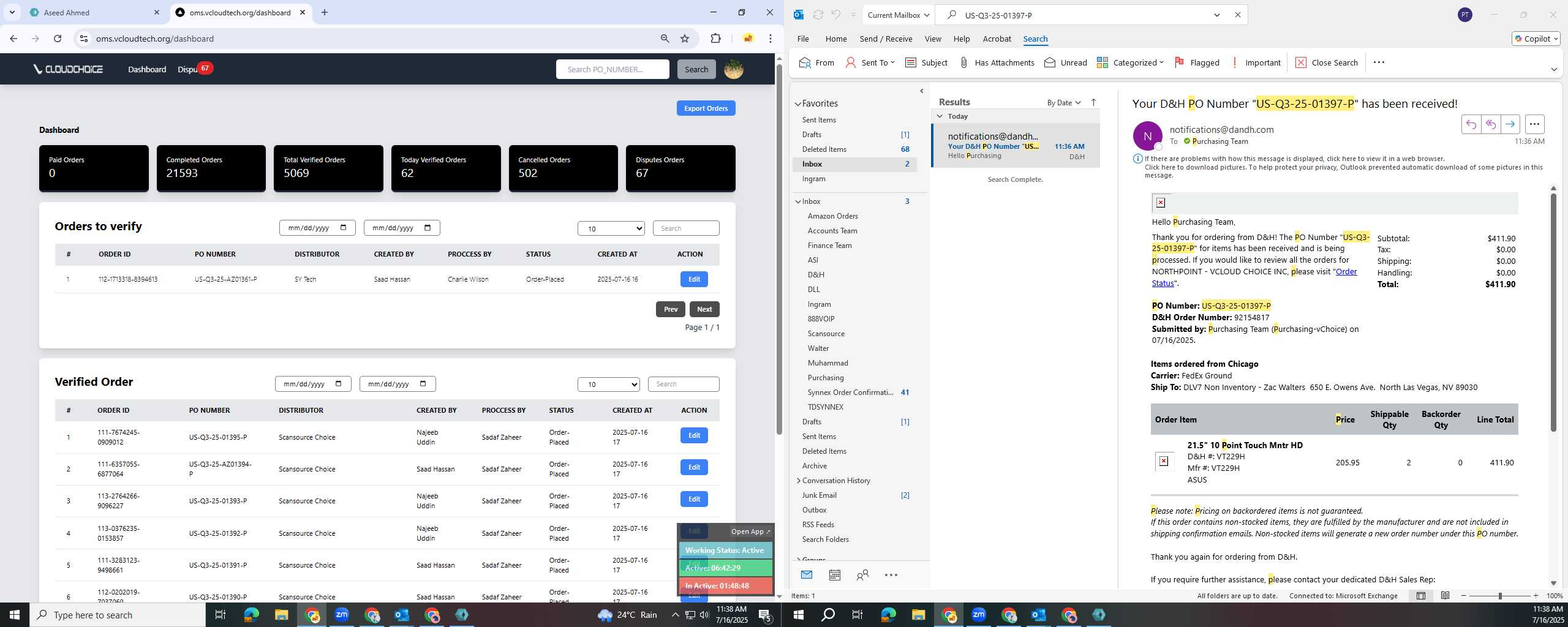Click Export Orders button
Image resolution: width=1568 pixels, height=627 pixels.
pyautogui.click(x=706, y=108)
